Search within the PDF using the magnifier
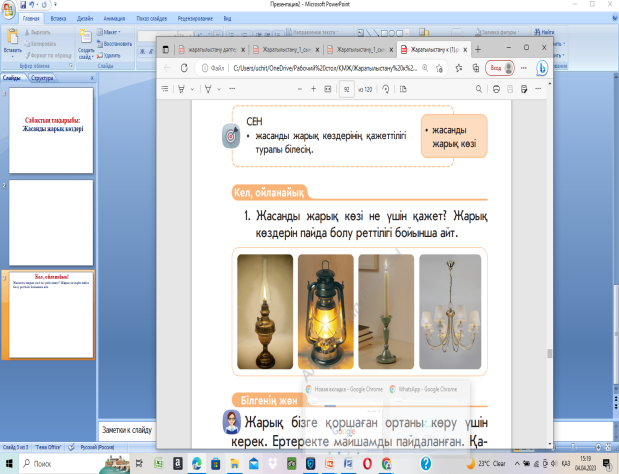Screen dimensions: 619x474 click(x=479, y=89)
